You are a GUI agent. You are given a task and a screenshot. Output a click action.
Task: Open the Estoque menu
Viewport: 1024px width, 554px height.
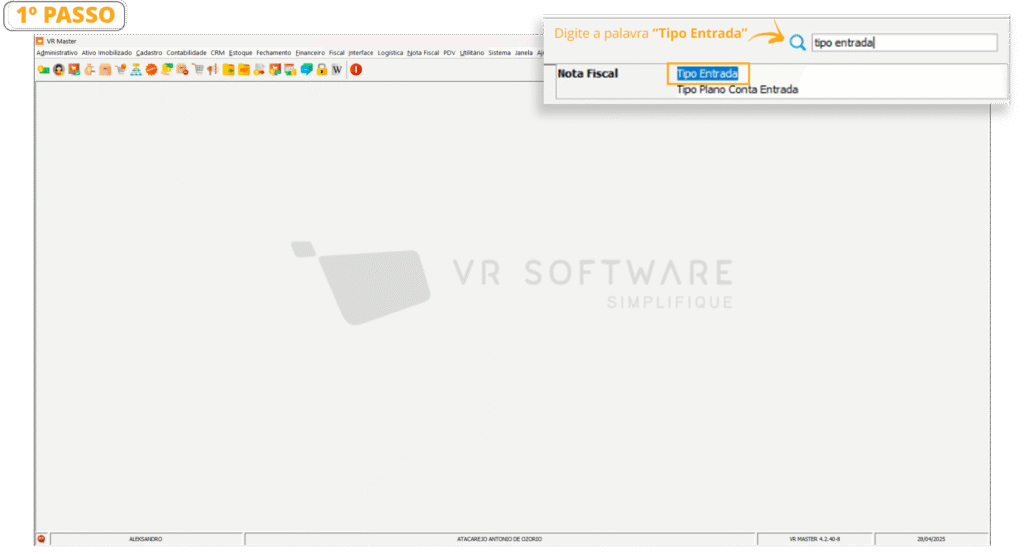pyautogui.click(x=240, y=53)
